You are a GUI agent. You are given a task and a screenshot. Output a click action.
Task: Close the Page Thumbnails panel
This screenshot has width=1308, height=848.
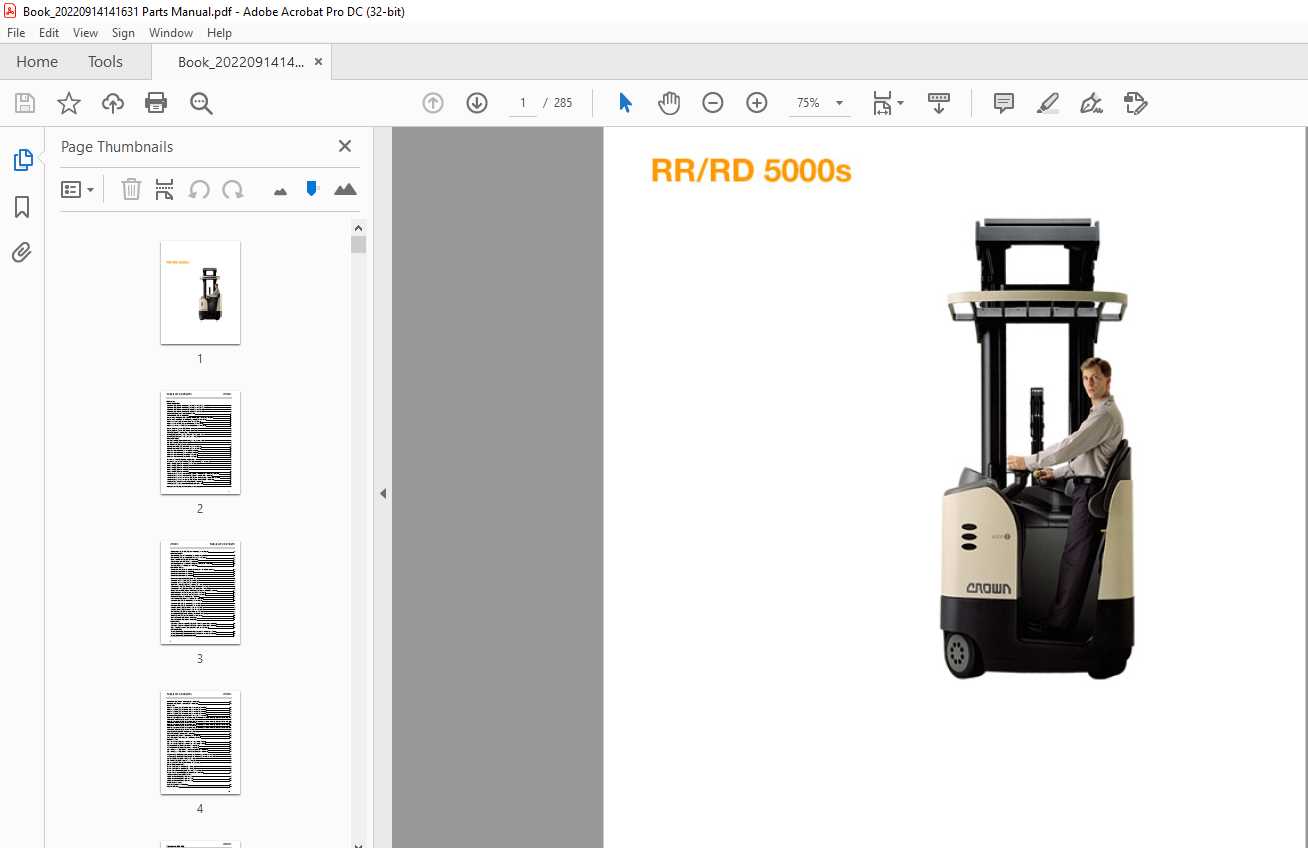point(345,146)
